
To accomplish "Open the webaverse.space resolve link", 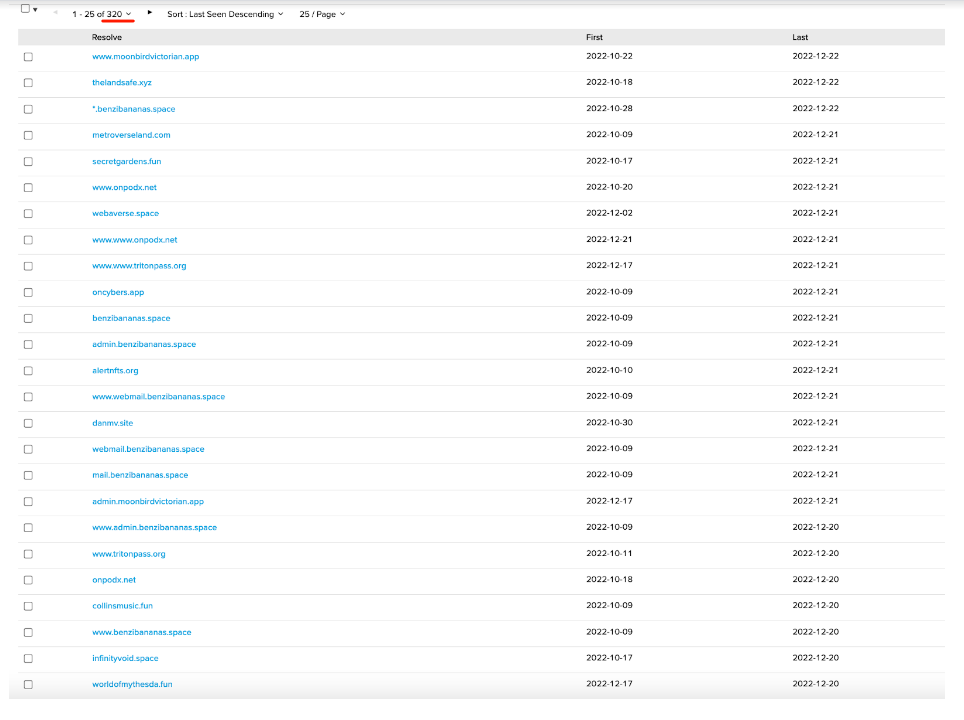I will pos(125,214).
